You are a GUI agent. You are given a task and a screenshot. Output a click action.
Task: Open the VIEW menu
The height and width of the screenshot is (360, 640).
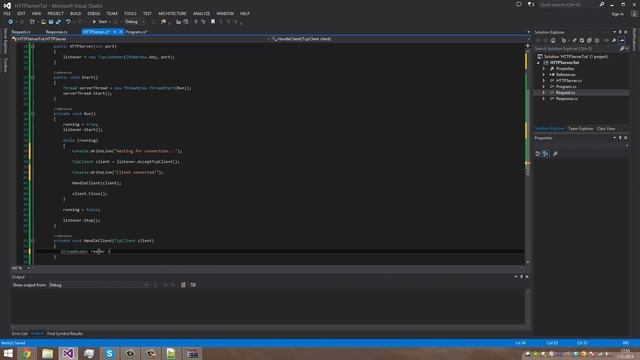pyautogui.click(x=36, y=13)
